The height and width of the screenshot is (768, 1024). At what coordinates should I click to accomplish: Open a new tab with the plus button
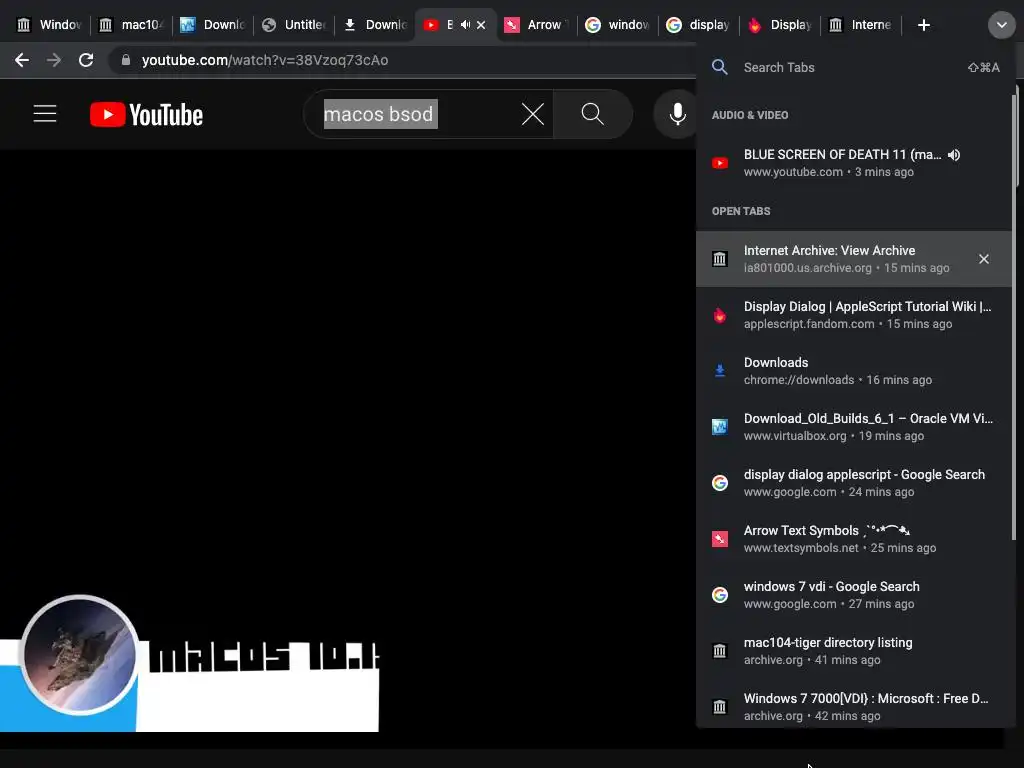(x=923, y=25)
